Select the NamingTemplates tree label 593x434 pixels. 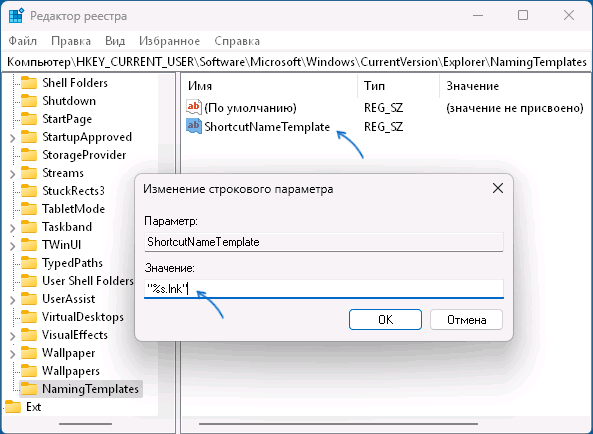(x=90, y=389)
